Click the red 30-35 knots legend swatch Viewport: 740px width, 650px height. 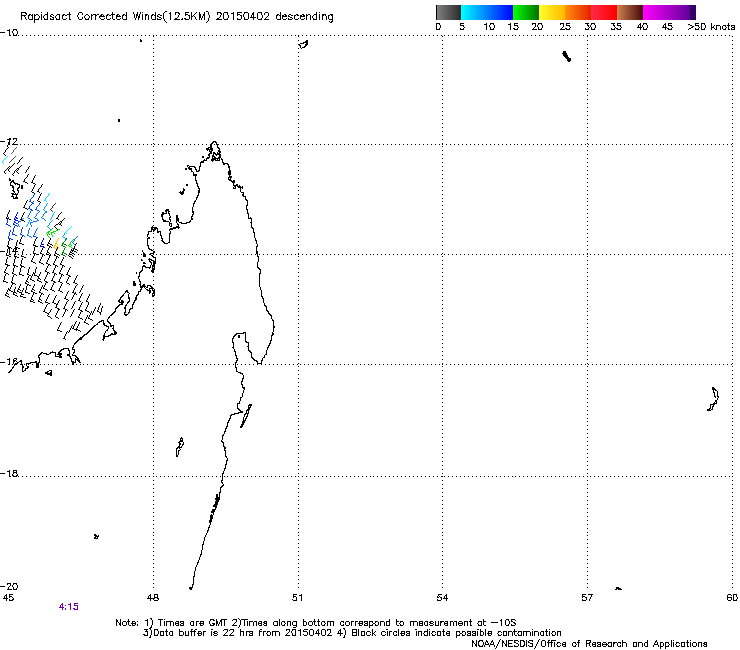(x=604, y=12)
